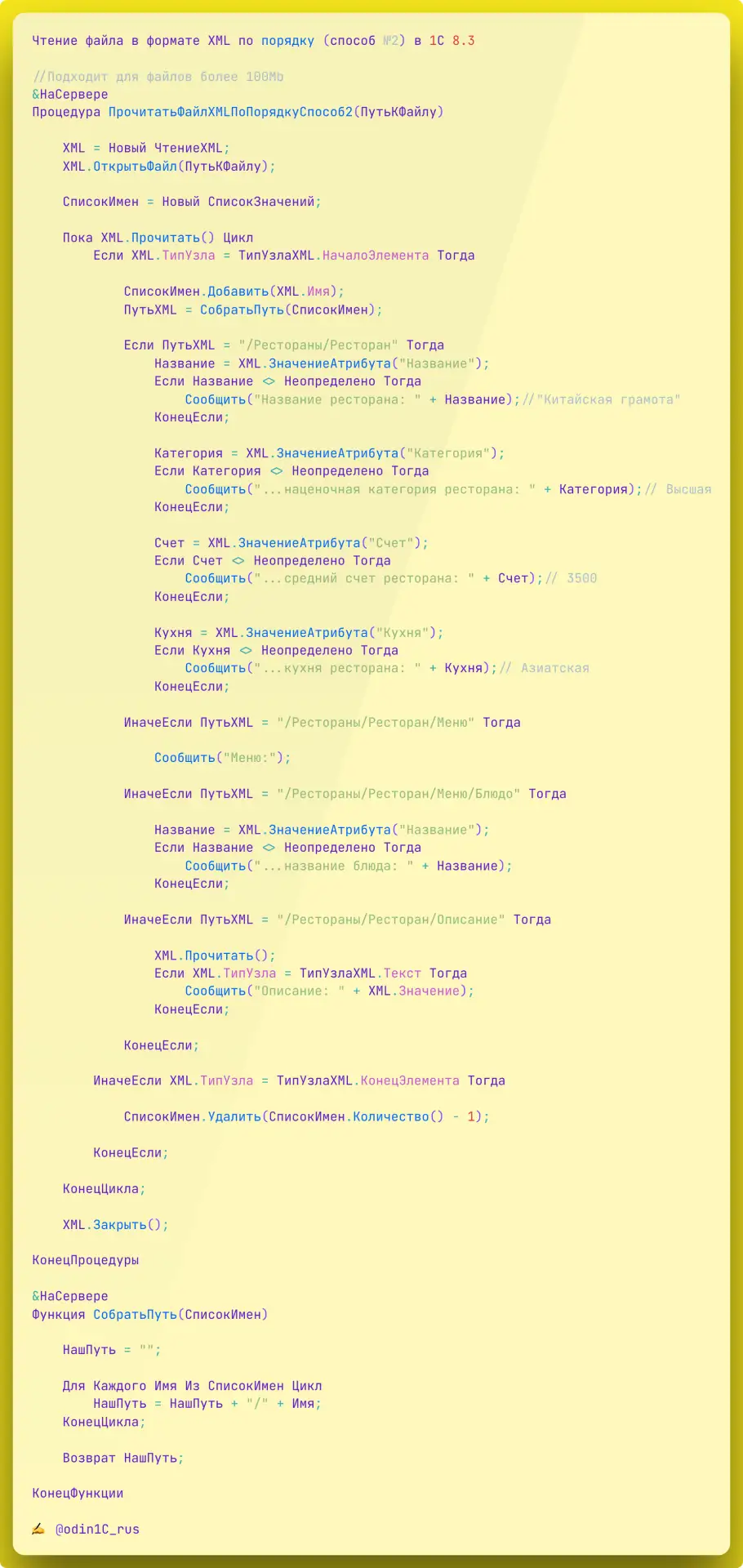
Task: Click the Сообщить("Меню:") statement
Action: (x=222, y=758)
